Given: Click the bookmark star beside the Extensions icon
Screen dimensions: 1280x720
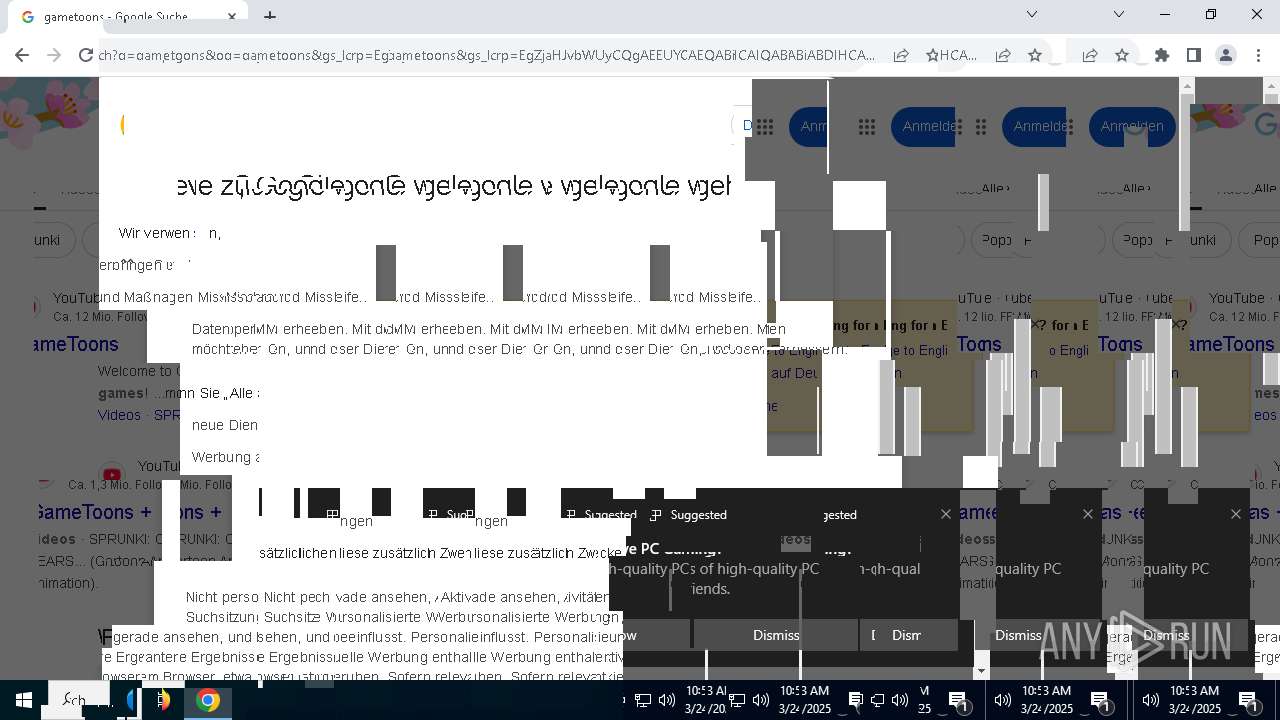Looking at the screenshot, I should tap(1122, 56).
